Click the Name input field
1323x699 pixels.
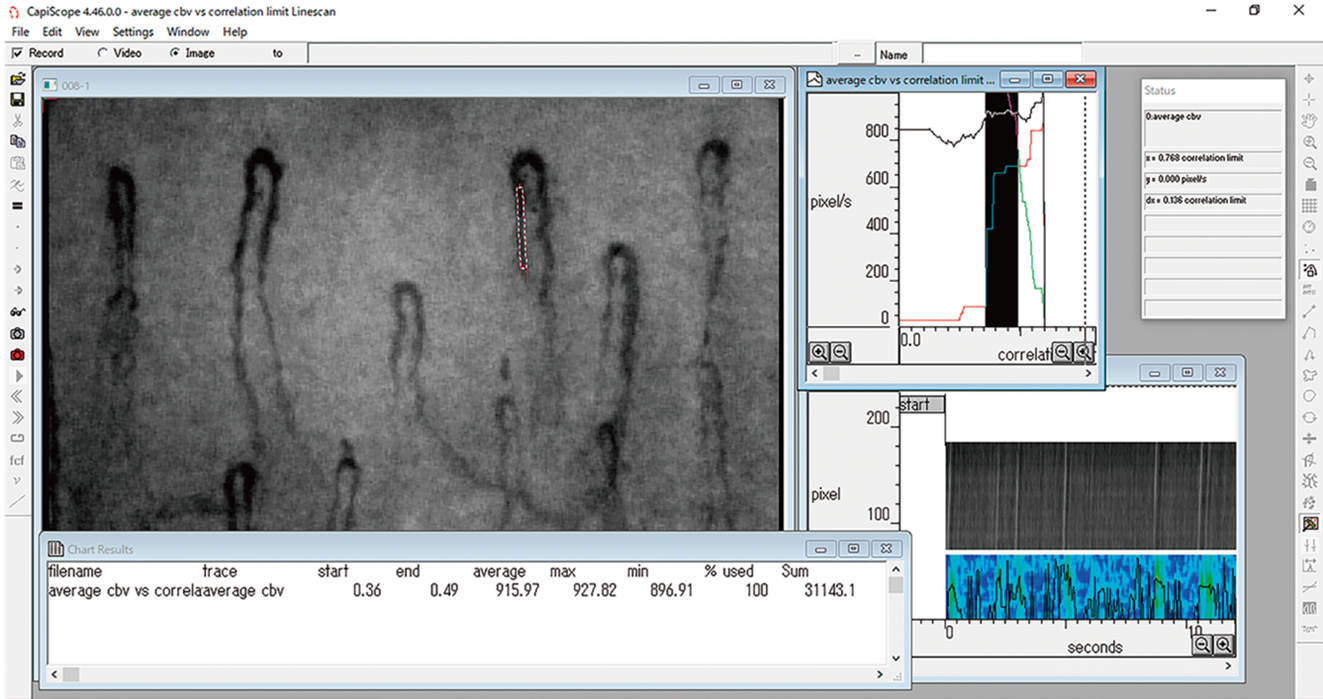click(1001, 54)
